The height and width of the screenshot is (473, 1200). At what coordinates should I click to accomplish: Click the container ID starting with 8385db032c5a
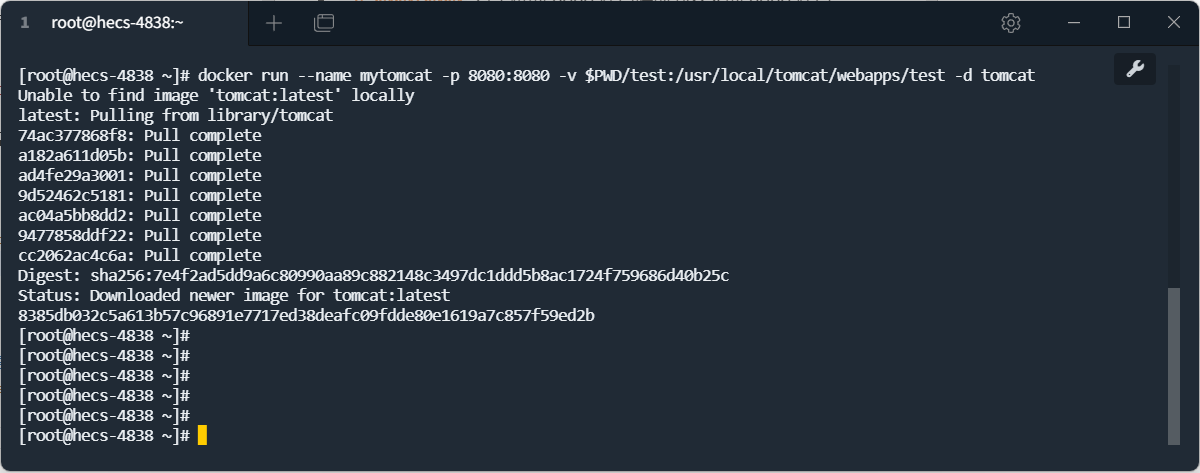pyautogui.click(x=306, y=315)
